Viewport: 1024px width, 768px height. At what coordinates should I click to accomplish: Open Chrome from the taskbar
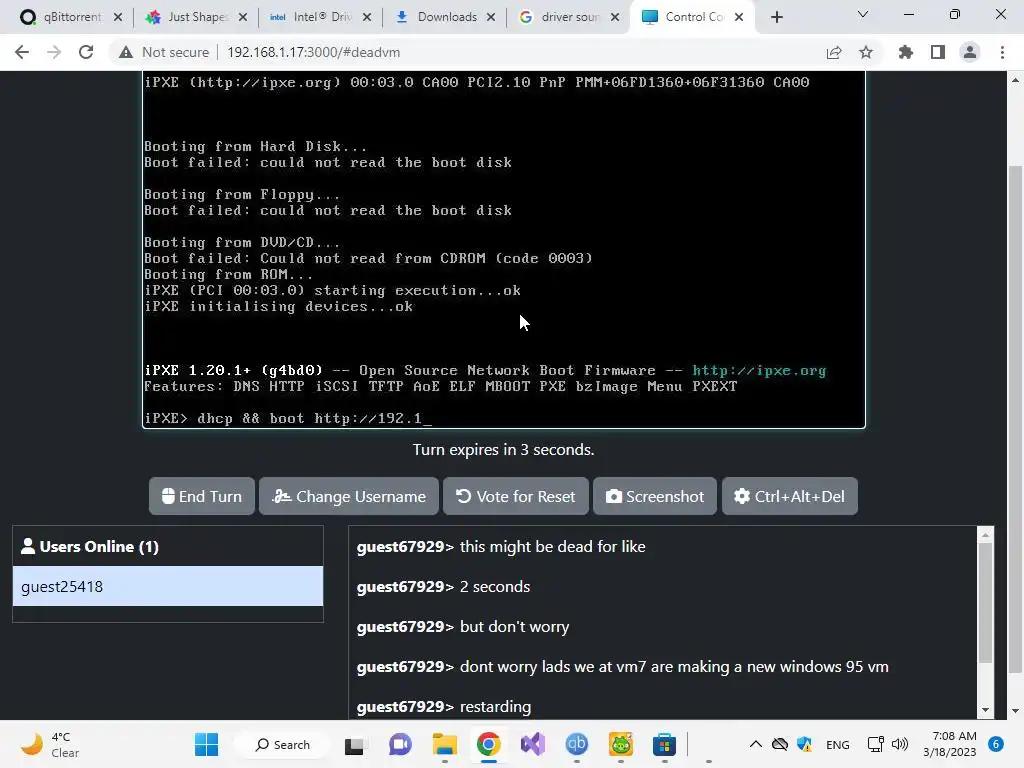(488, 744)
